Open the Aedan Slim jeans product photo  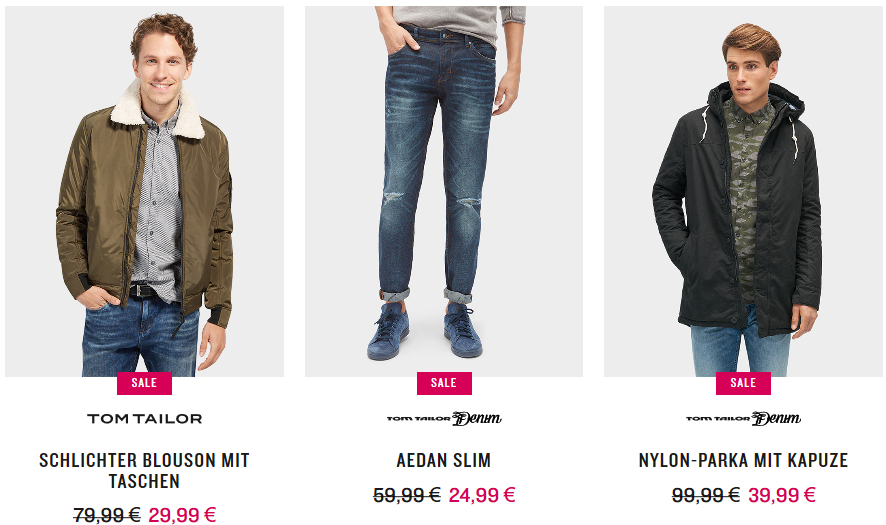point(444,191)
